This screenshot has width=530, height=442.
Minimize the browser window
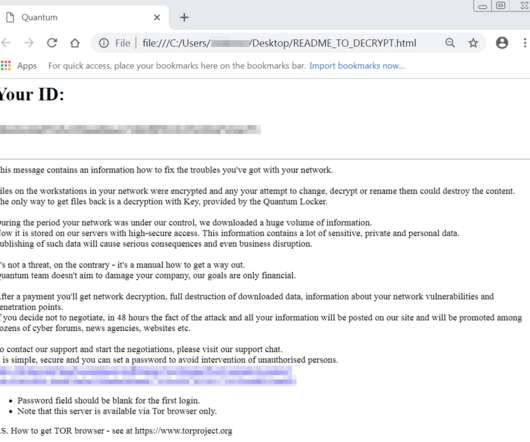(483, 6)
